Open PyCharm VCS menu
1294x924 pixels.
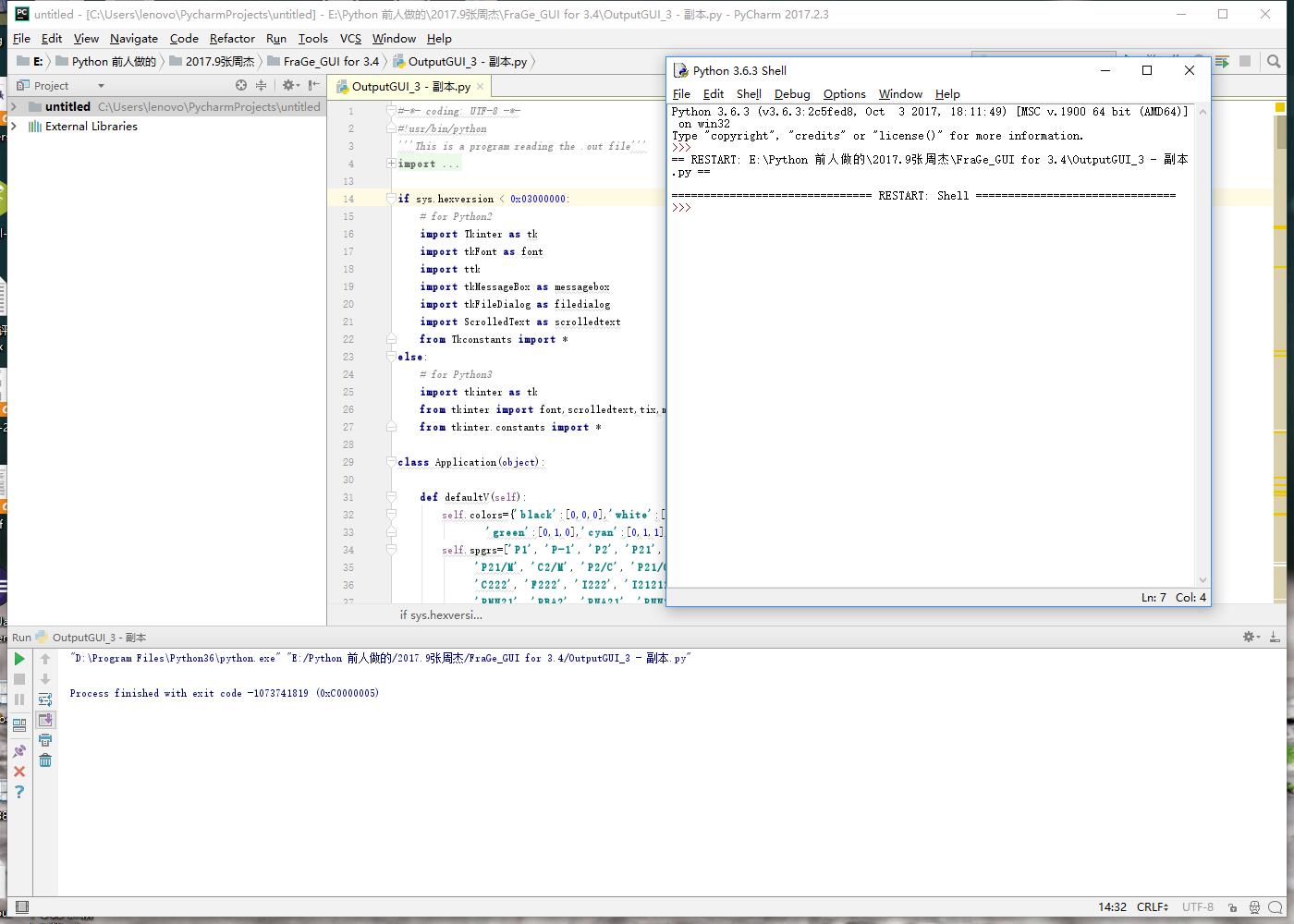(x=350, y=38)
